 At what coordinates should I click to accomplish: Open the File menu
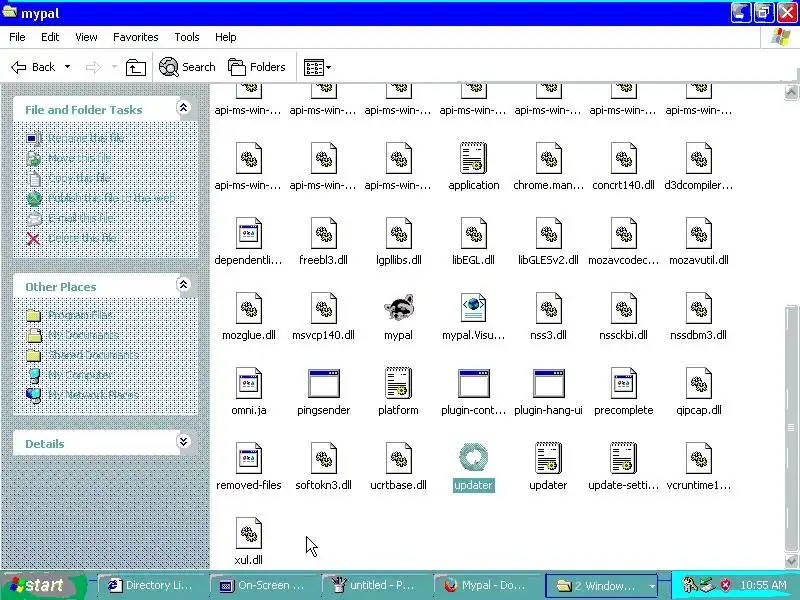17,37
